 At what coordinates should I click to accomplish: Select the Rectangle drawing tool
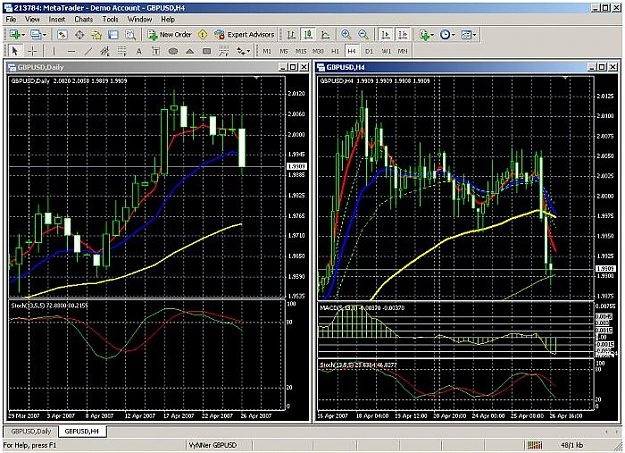207,51
